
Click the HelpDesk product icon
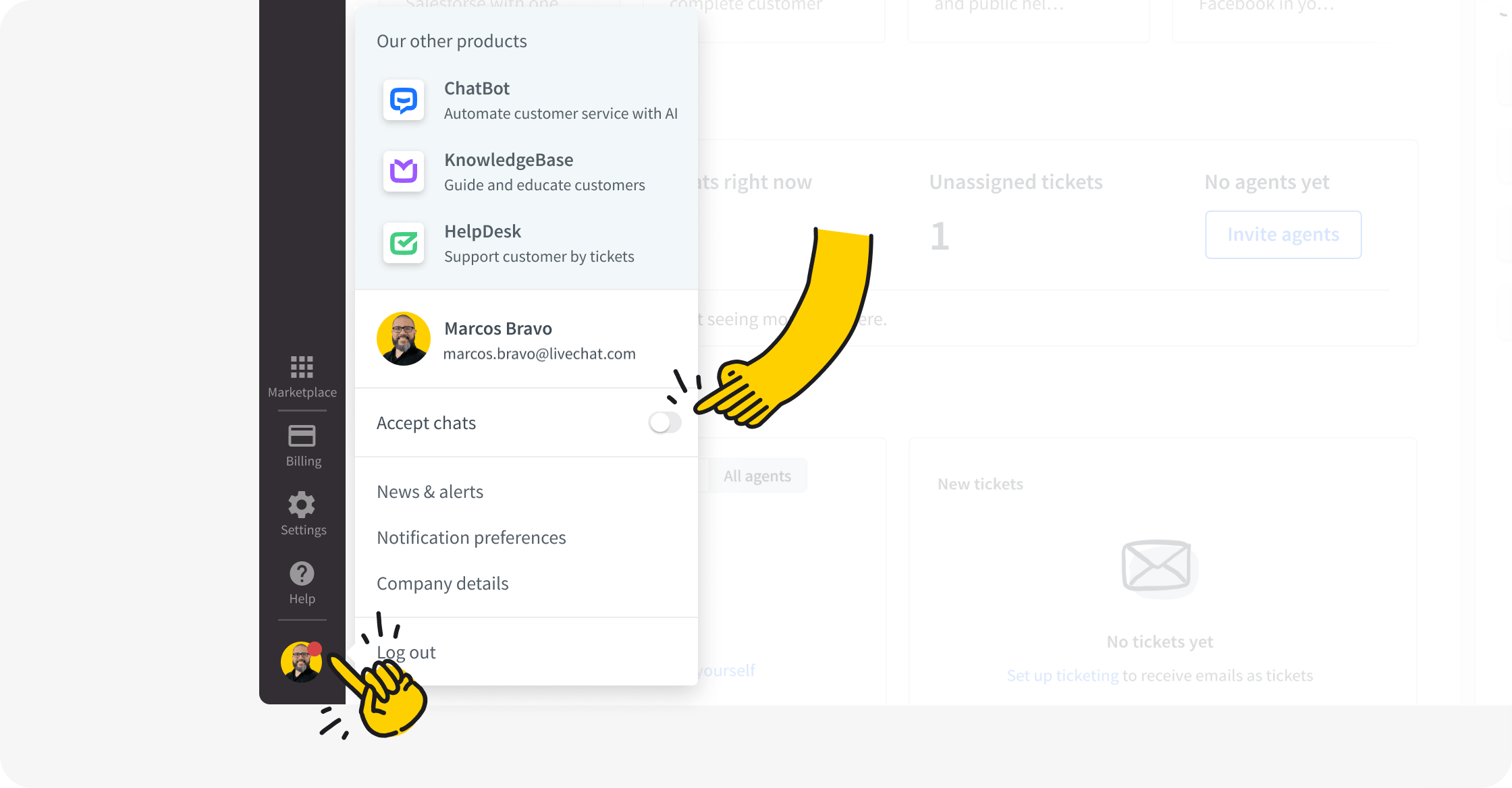coord(404,243)
